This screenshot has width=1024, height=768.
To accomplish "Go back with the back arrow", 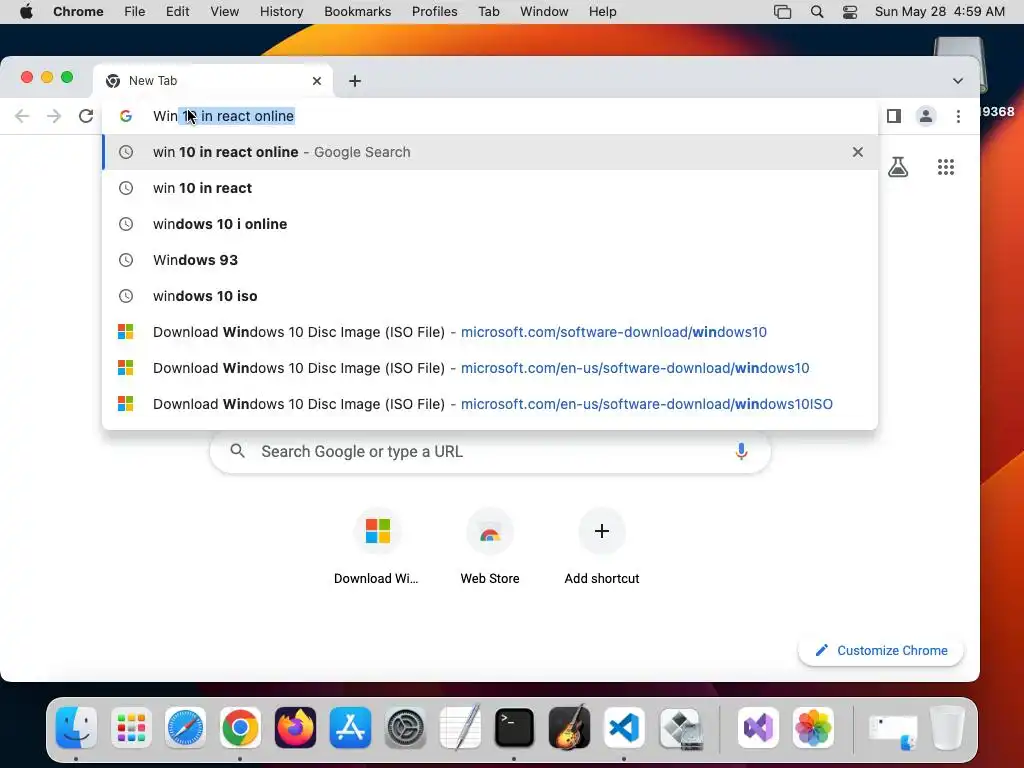I will tap(22, 116).
